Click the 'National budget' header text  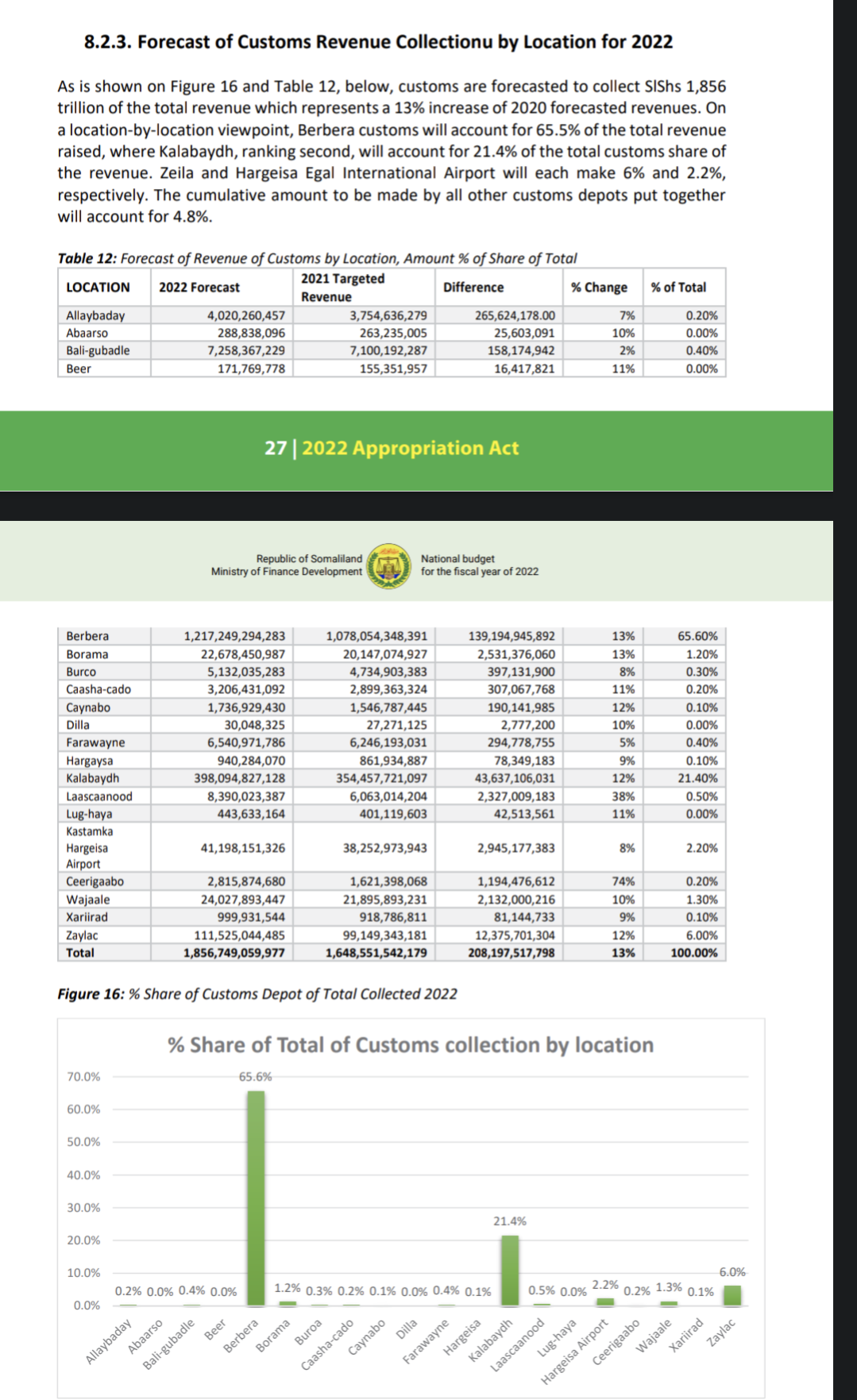457,559
